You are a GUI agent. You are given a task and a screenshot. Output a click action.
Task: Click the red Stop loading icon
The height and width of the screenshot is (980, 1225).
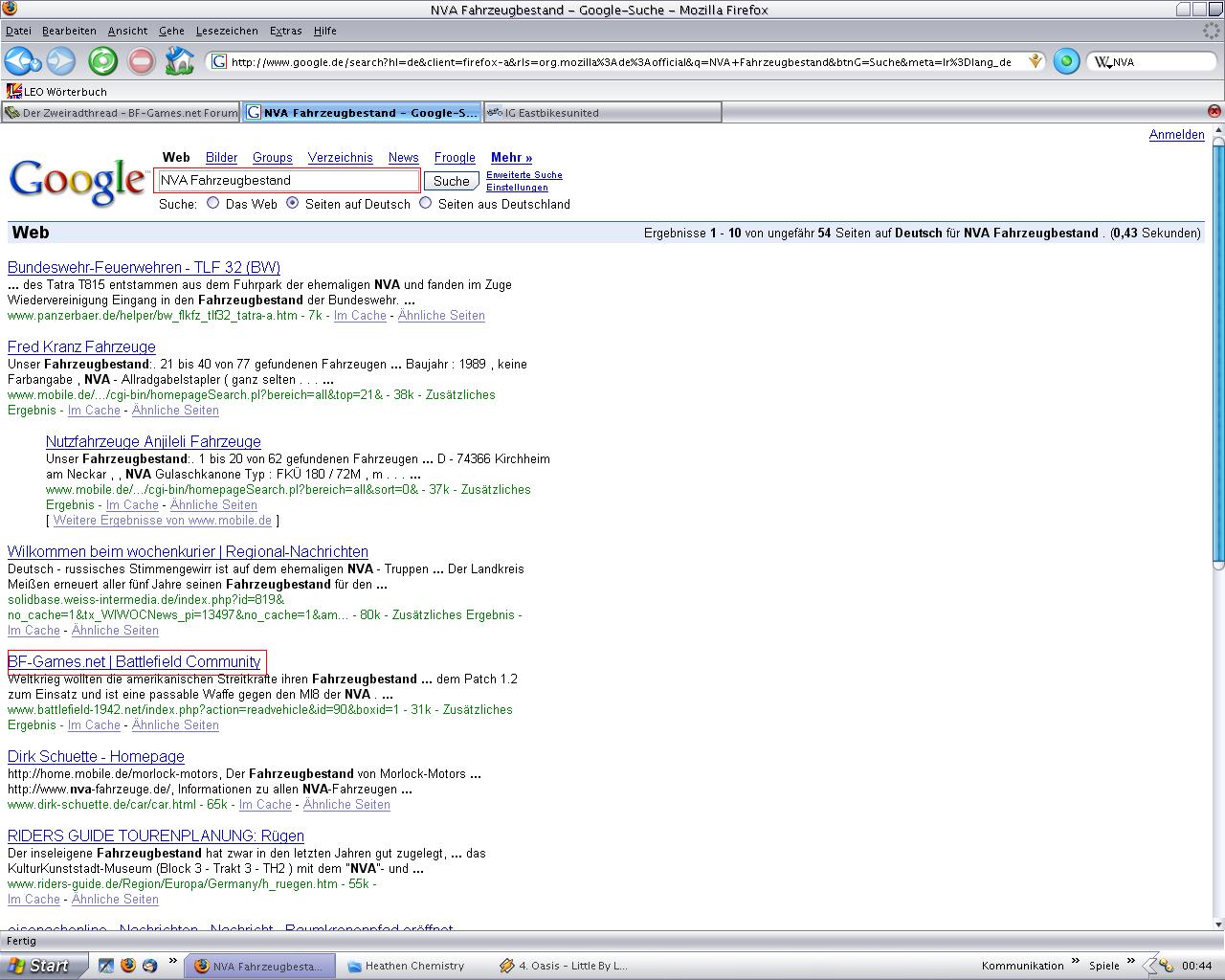coord(141,61)
